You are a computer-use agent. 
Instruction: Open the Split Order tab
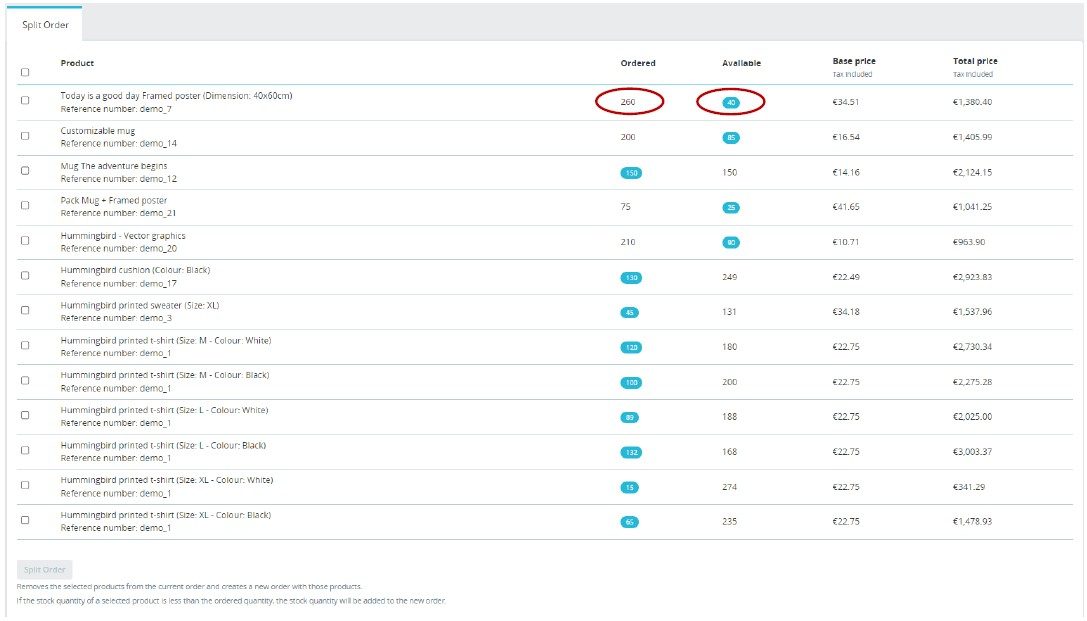click(45, 24)
